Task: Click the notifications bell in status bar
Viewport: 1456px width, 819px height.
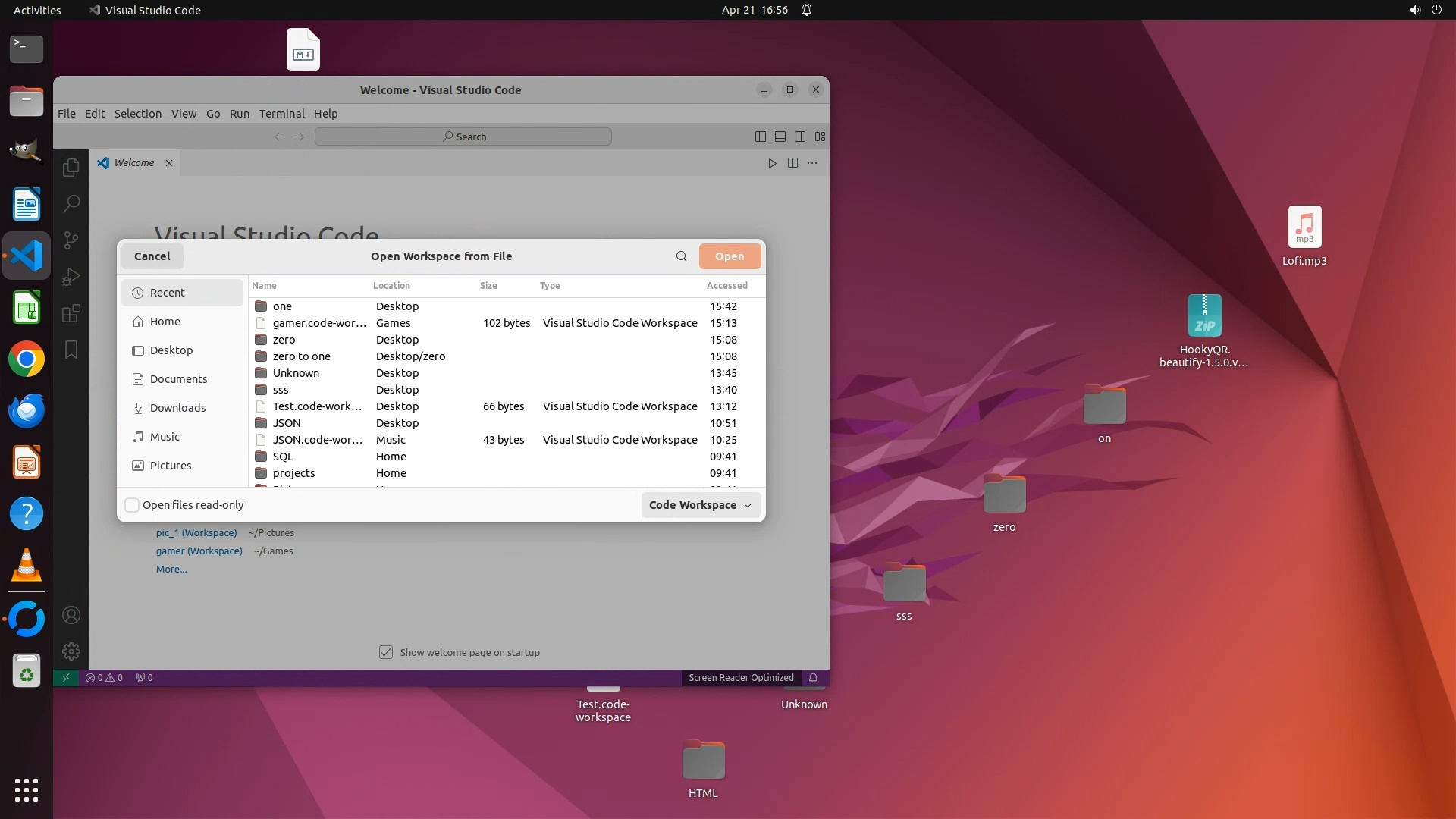Action: tap(813, 678)
